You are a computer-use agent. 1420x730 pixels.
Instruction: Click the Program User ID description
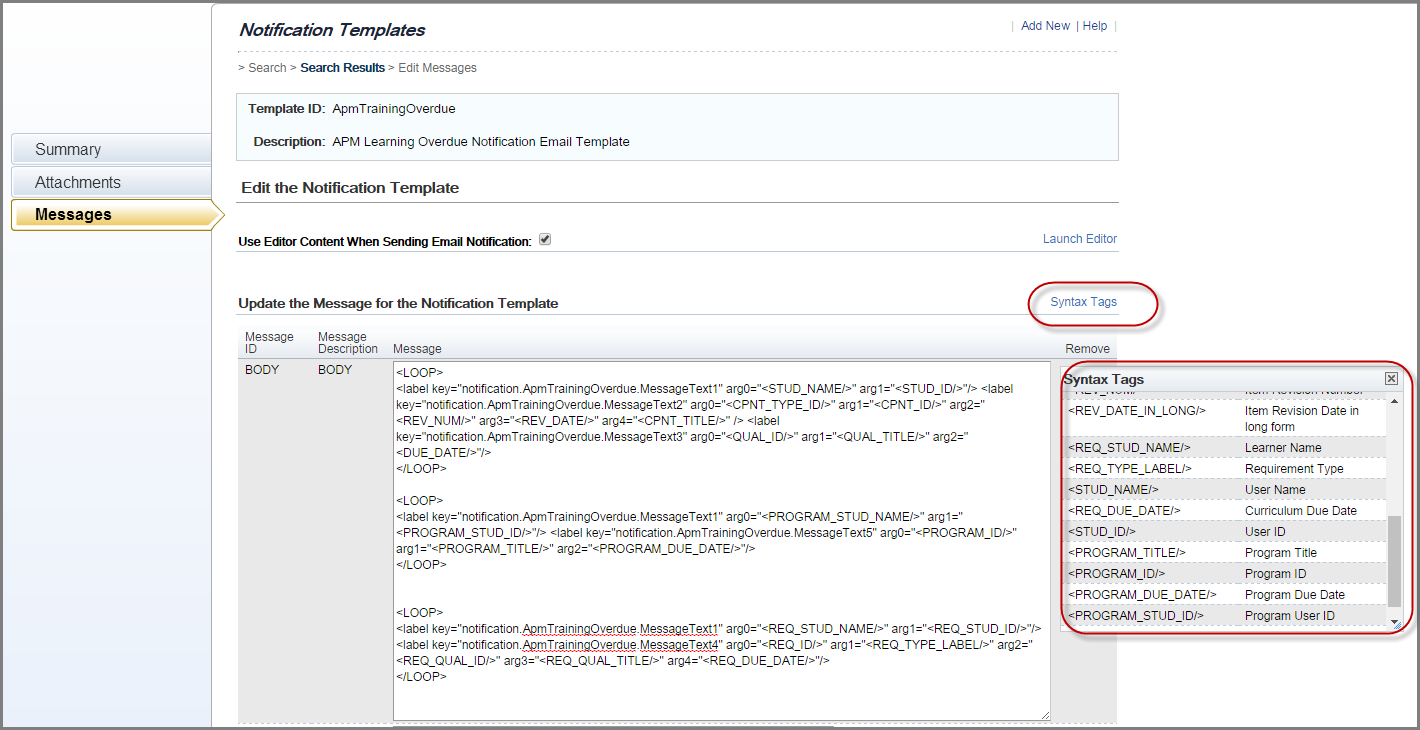click(1290, 616)
